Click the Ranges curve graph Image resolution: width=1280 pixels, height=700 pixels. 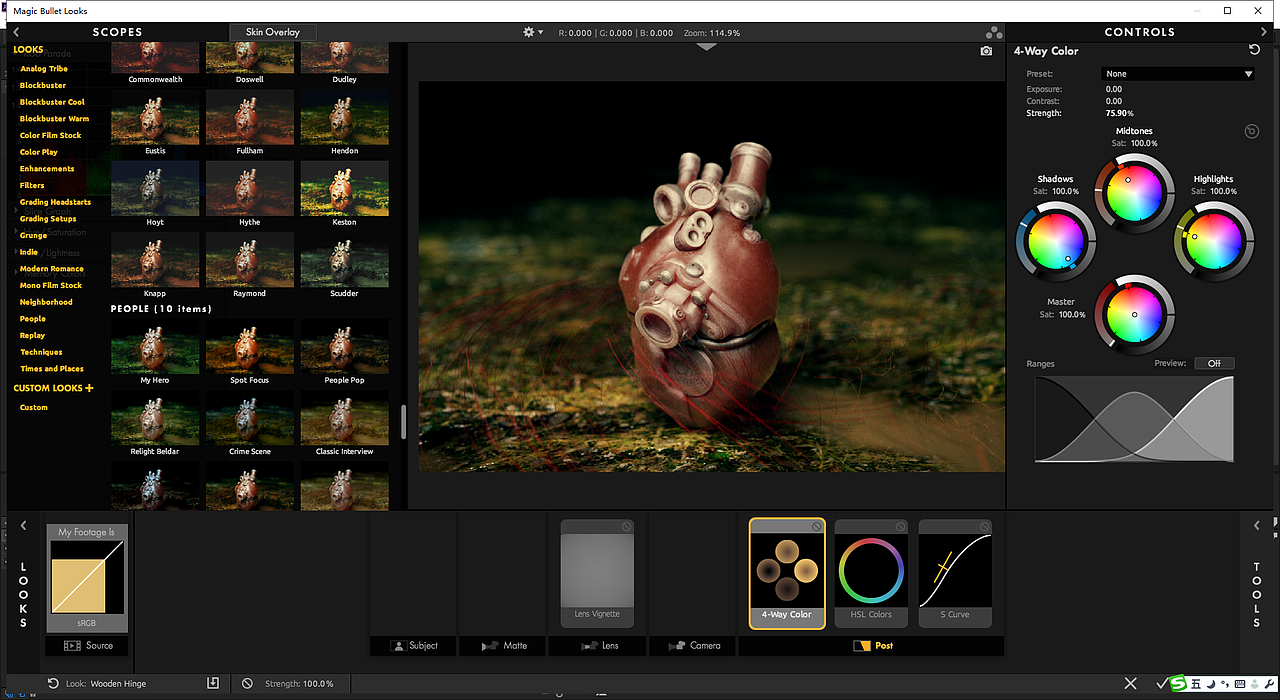coord(1134,419)
